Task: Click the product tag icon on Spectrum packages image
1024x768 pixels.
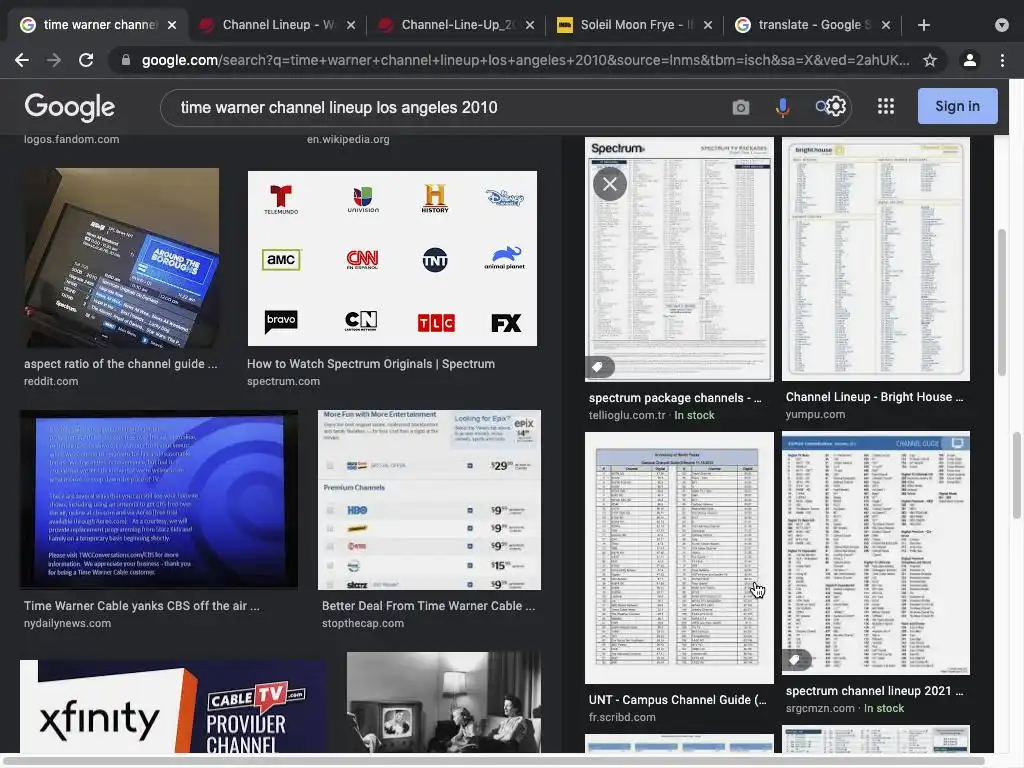Action: pyautogui.click(x=598, y=367)
